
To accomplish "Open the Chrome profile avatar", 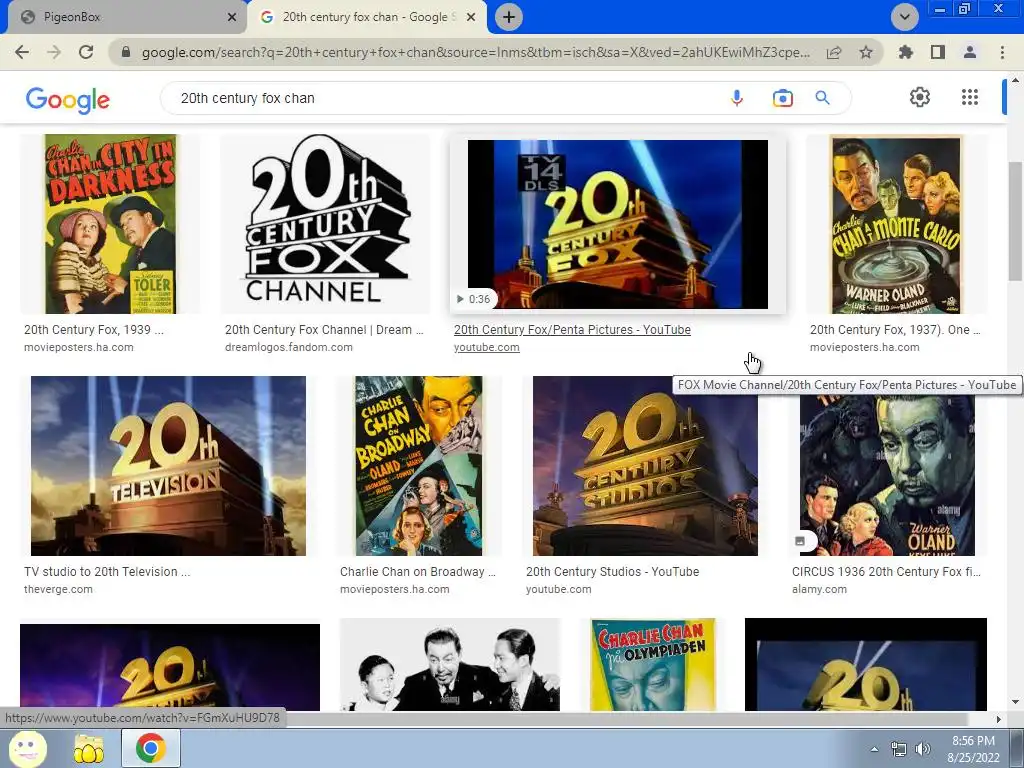I will (x=970, y=52).
